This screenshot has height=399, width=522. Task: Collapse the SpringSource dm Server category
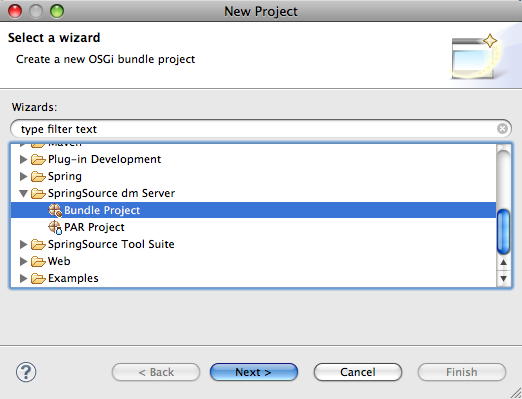23,193
